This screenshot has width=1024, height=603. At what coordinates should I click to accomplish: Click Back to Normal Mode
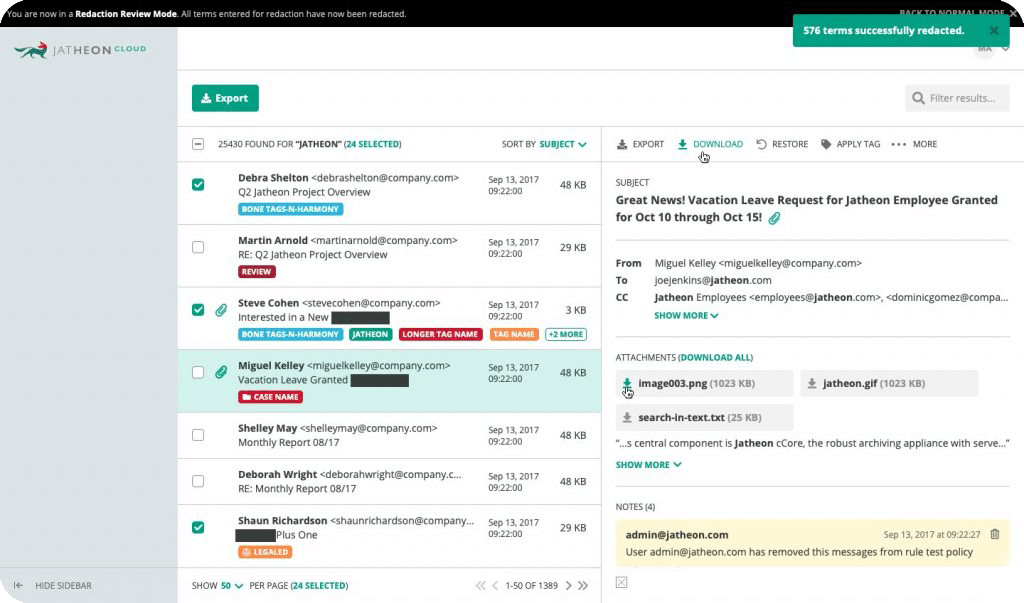click(x=952, y=12)
